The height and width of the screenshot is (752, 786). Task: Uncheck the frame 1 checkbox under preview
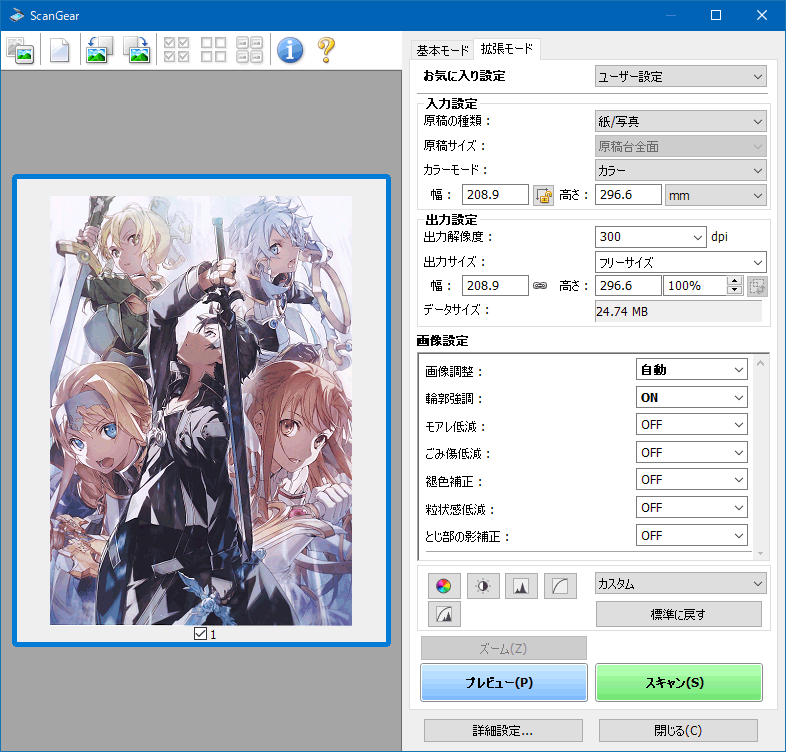pyautogui.click(x=200, y=634)
